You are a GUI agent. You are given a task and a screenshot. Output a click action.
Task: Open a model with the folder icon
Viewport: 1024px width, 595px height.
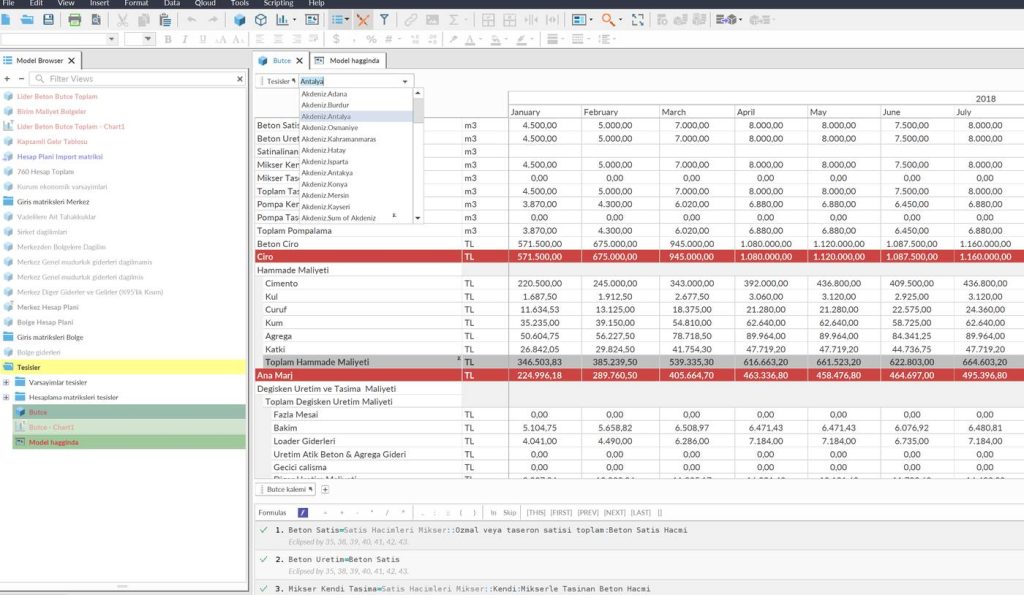coord(27,20)
